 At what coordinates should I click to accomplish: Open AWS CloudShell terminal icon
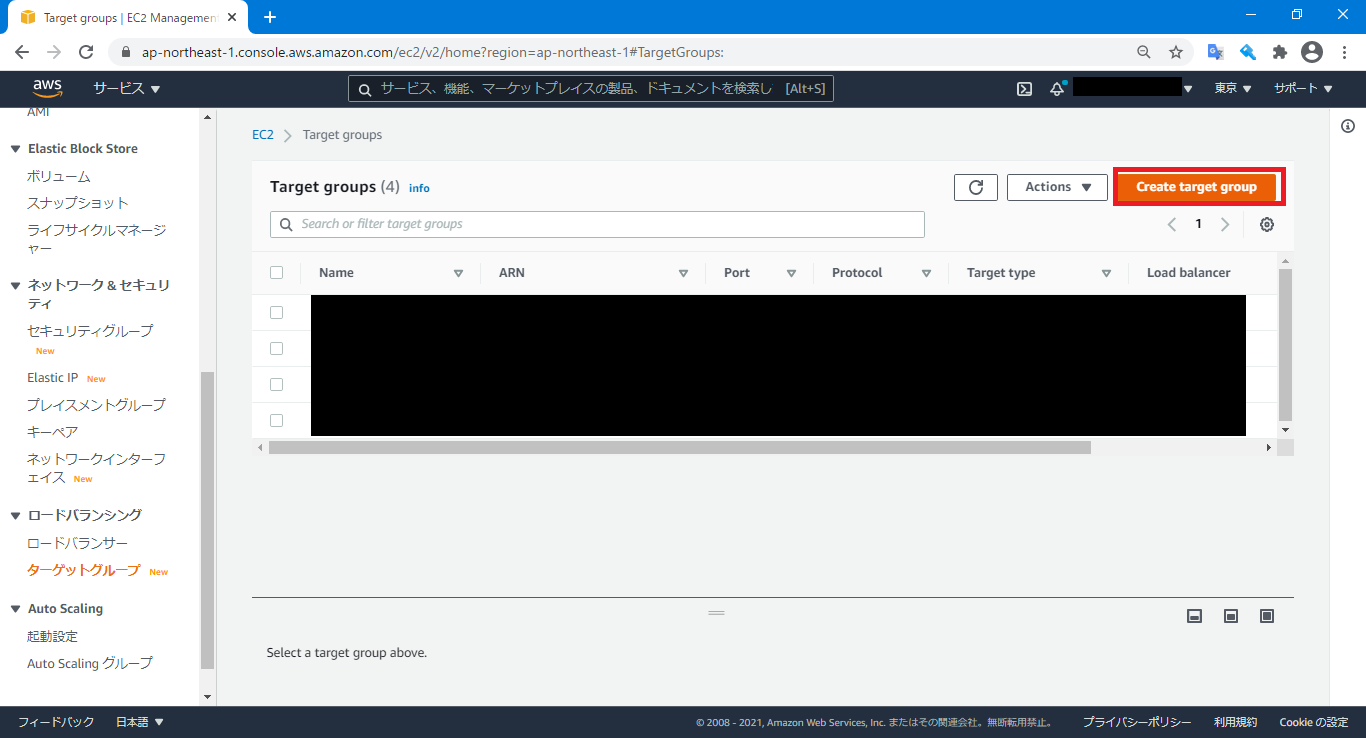tap(1024, 89)
